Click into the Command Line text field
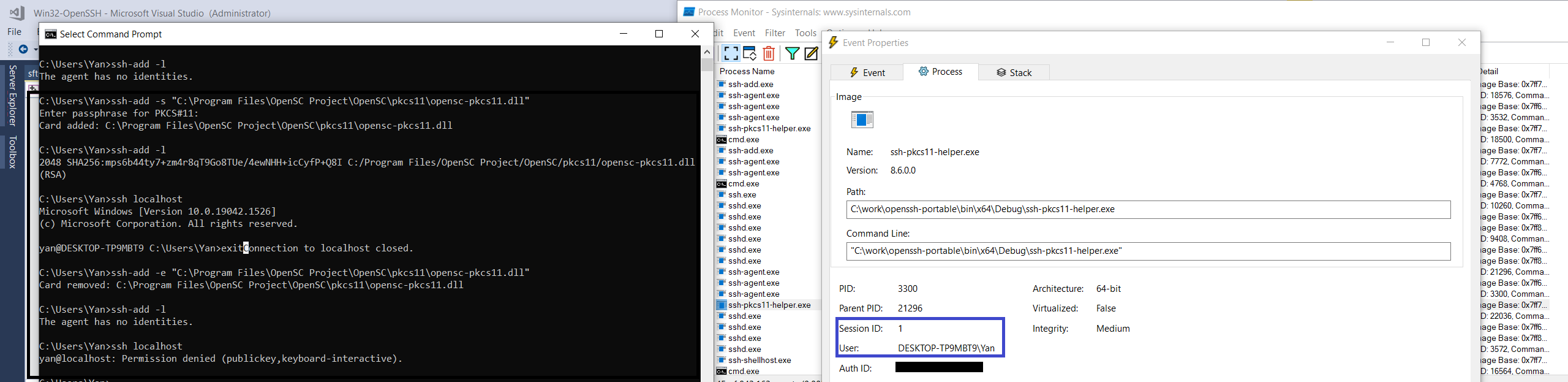The height and width of the screenshot is (382, 1568). [1148, 251]
